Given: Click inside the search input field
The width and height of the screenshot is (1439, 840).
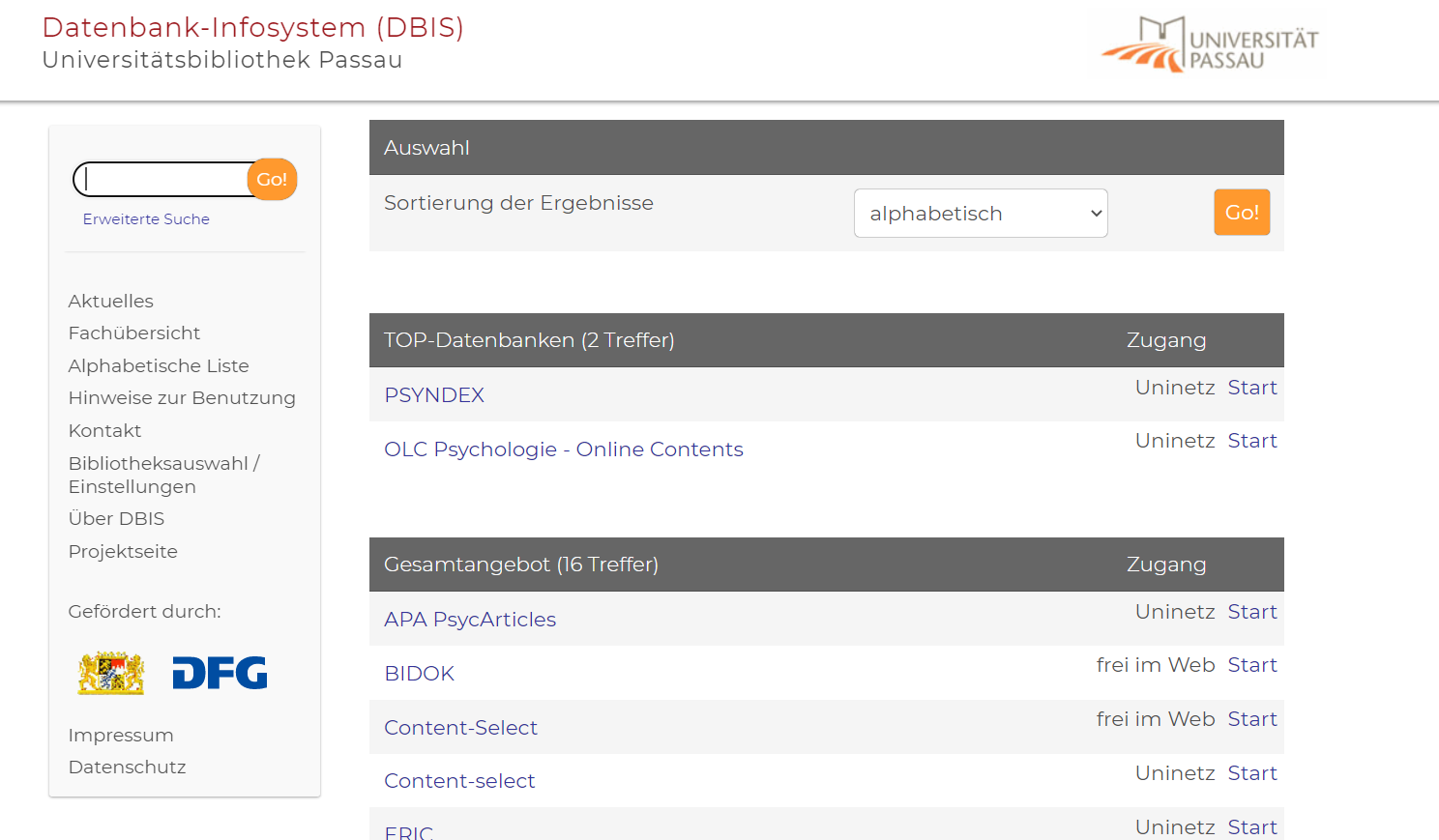Looking at the screenshot, I should [x=164, y=180].
